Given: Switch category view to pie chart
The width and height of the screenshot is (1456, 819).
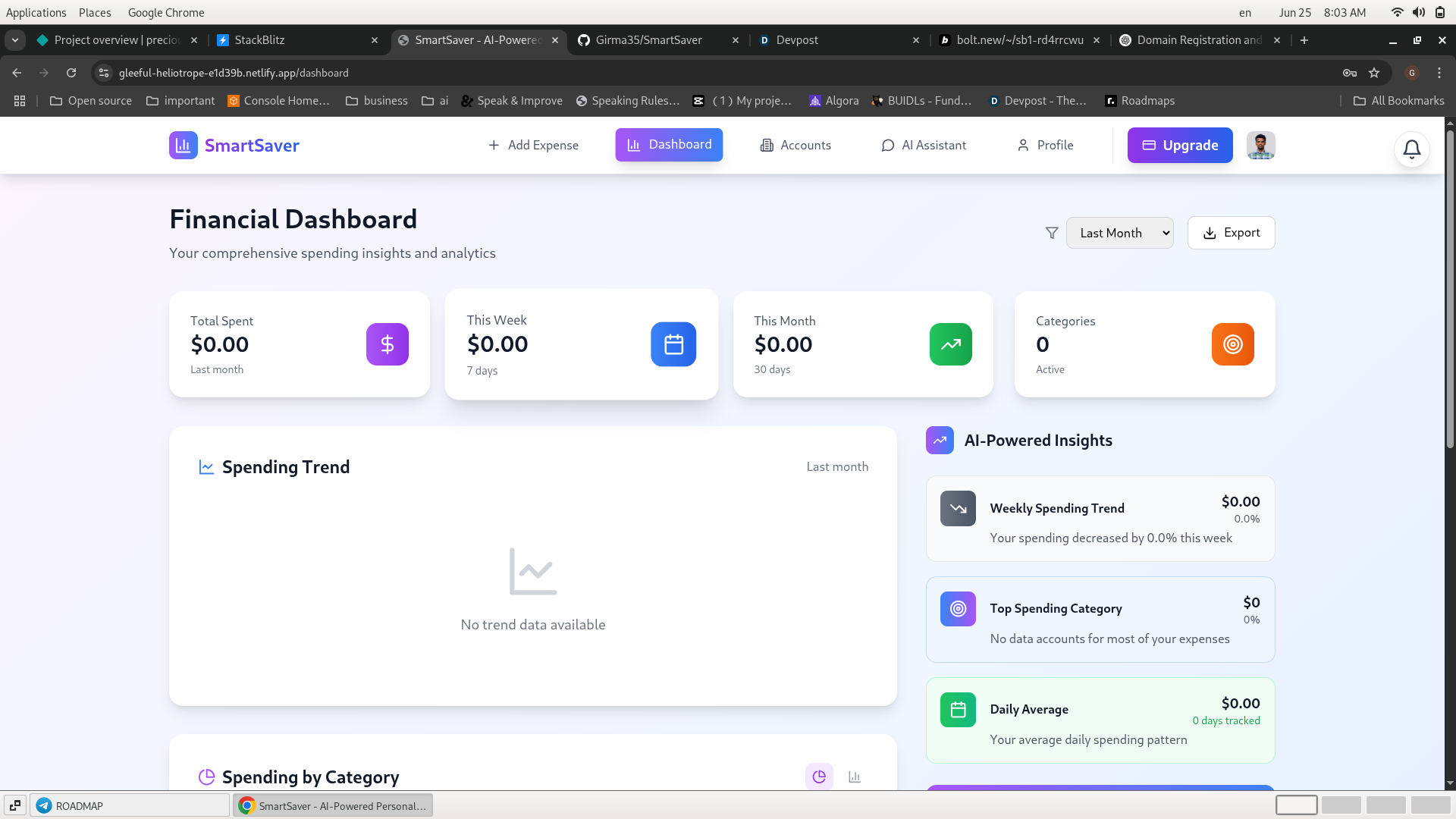Looking at the screenshot, I should coord(819,777).
